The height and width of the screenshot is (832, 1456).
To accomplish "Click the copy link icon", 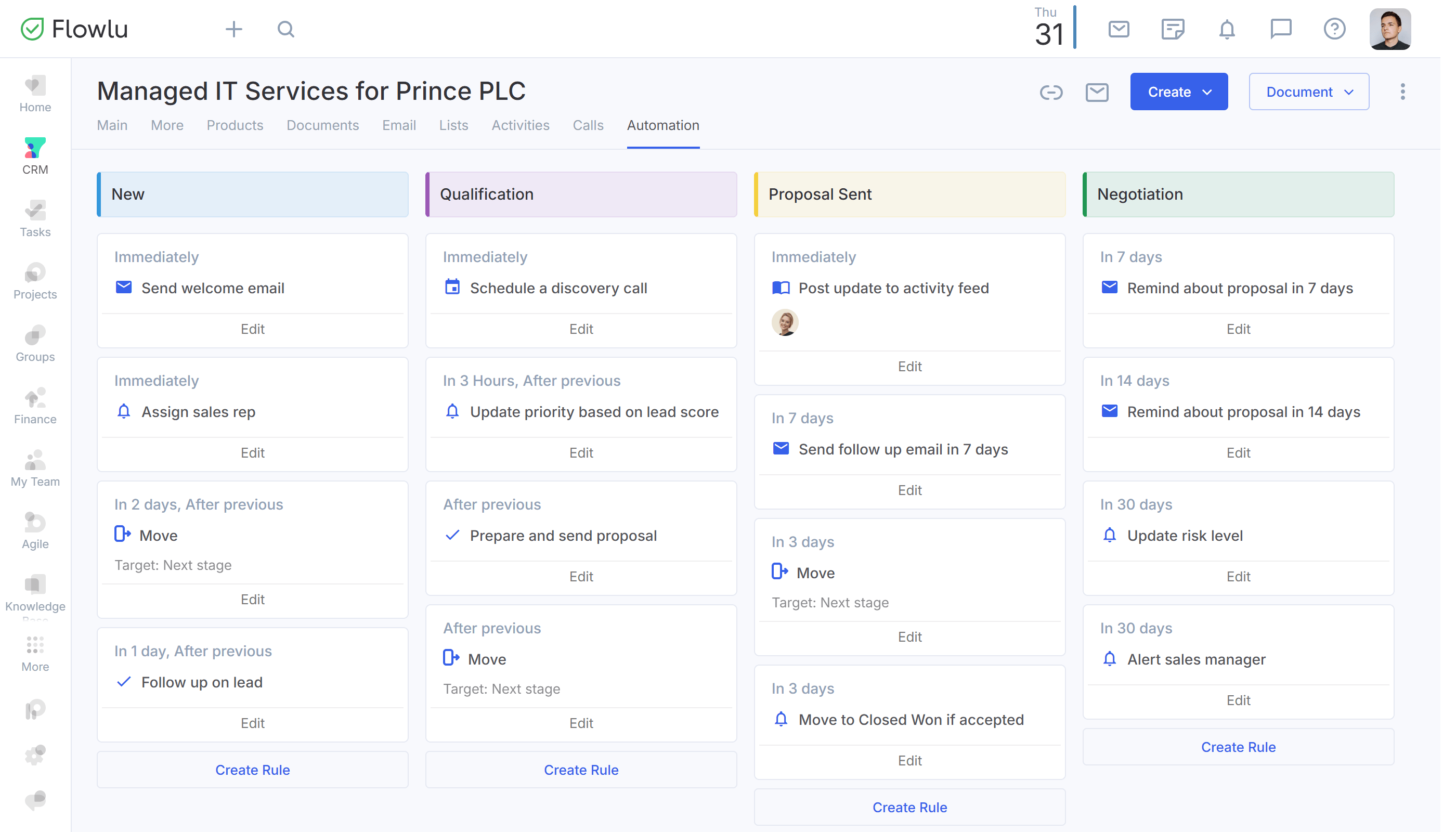I will pyautogui.click(x=1051, y=92).
